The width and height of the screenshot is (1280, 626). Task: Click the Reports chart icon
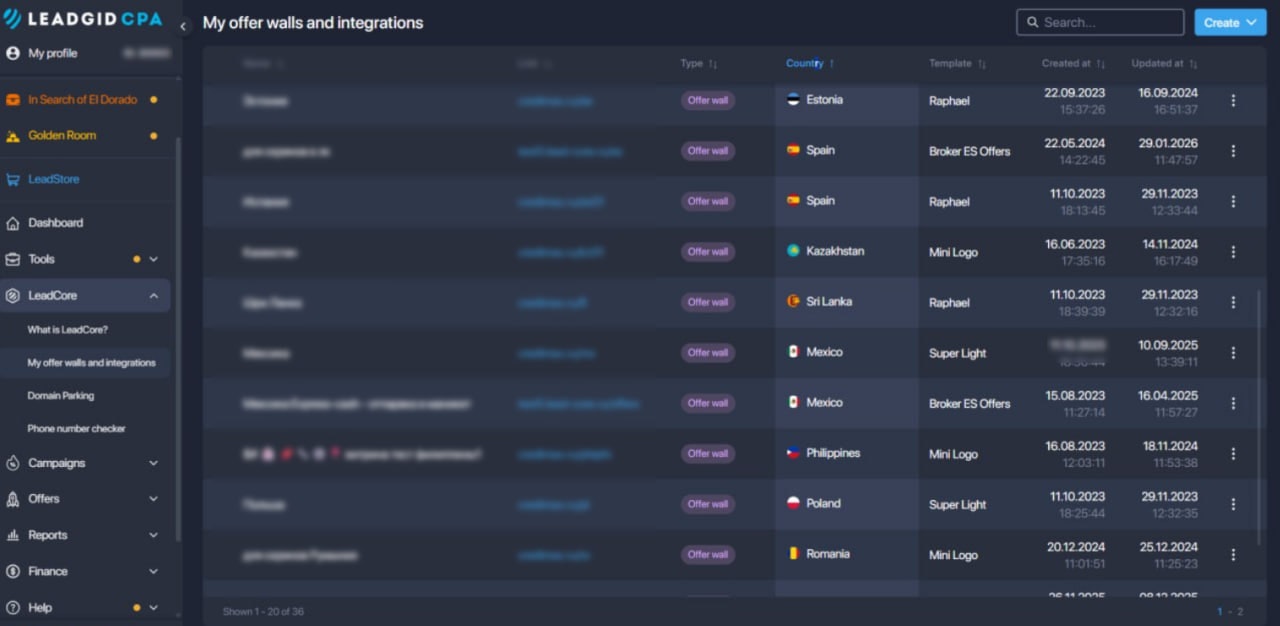point(13,535)
